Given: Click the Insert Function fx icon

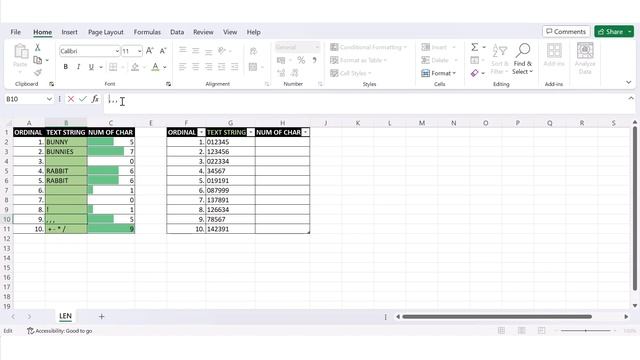Looking at the screenshot, I should 95,99.
